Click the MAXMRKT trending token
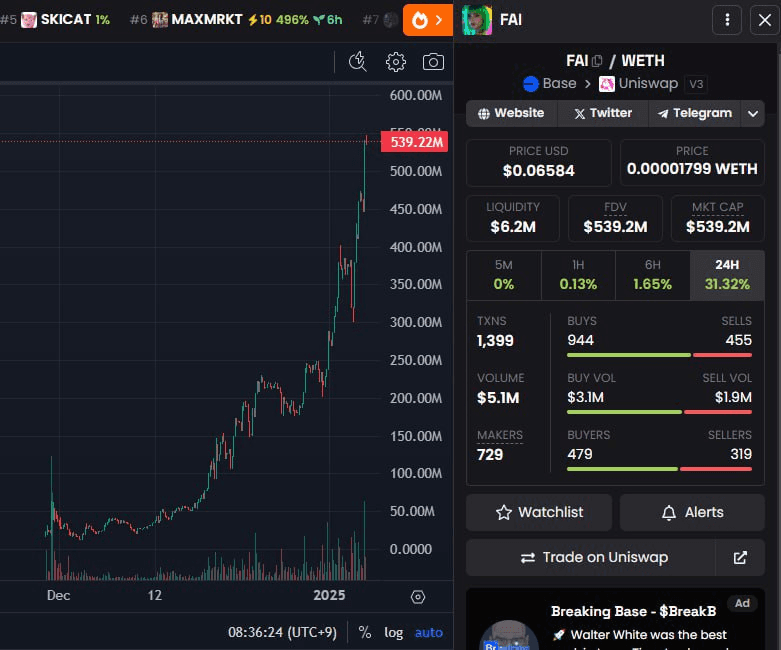The width and height of the screenshot is (781, 650). tap(206, 19)
